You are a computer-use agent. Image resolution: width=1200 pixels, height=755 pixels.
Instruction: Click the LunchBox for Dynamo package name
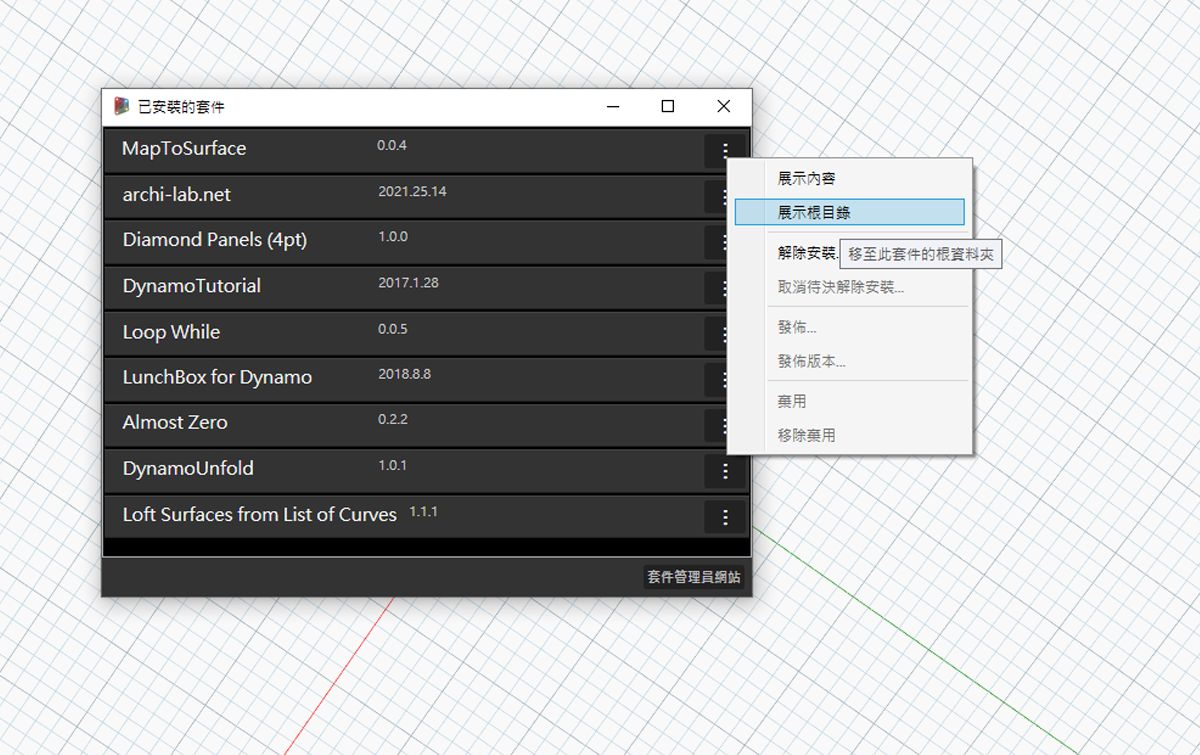tap(217, 377)
